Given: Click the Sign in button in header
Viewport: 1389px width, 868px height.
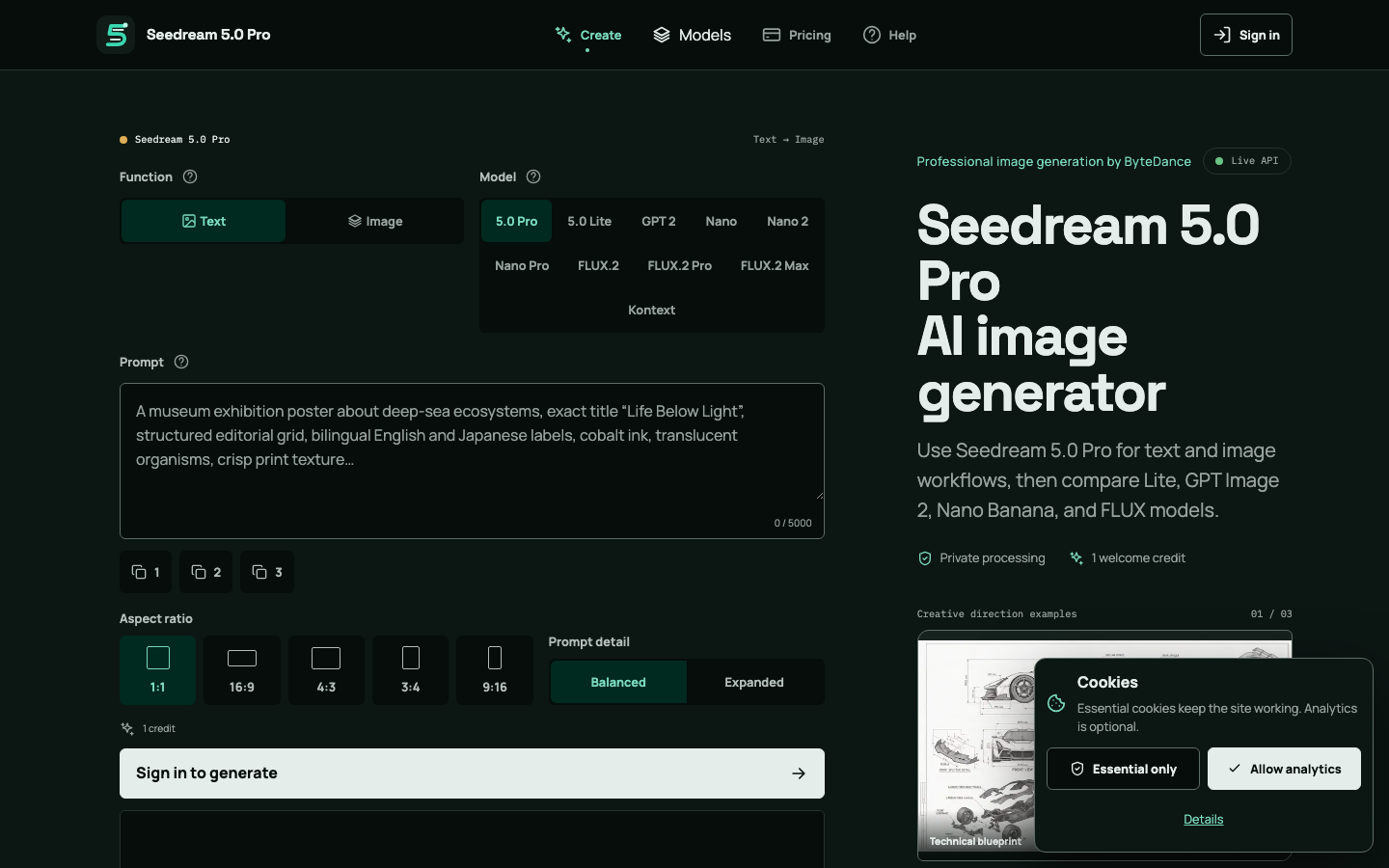Looking at the screenshot, I should (1246, 35).
